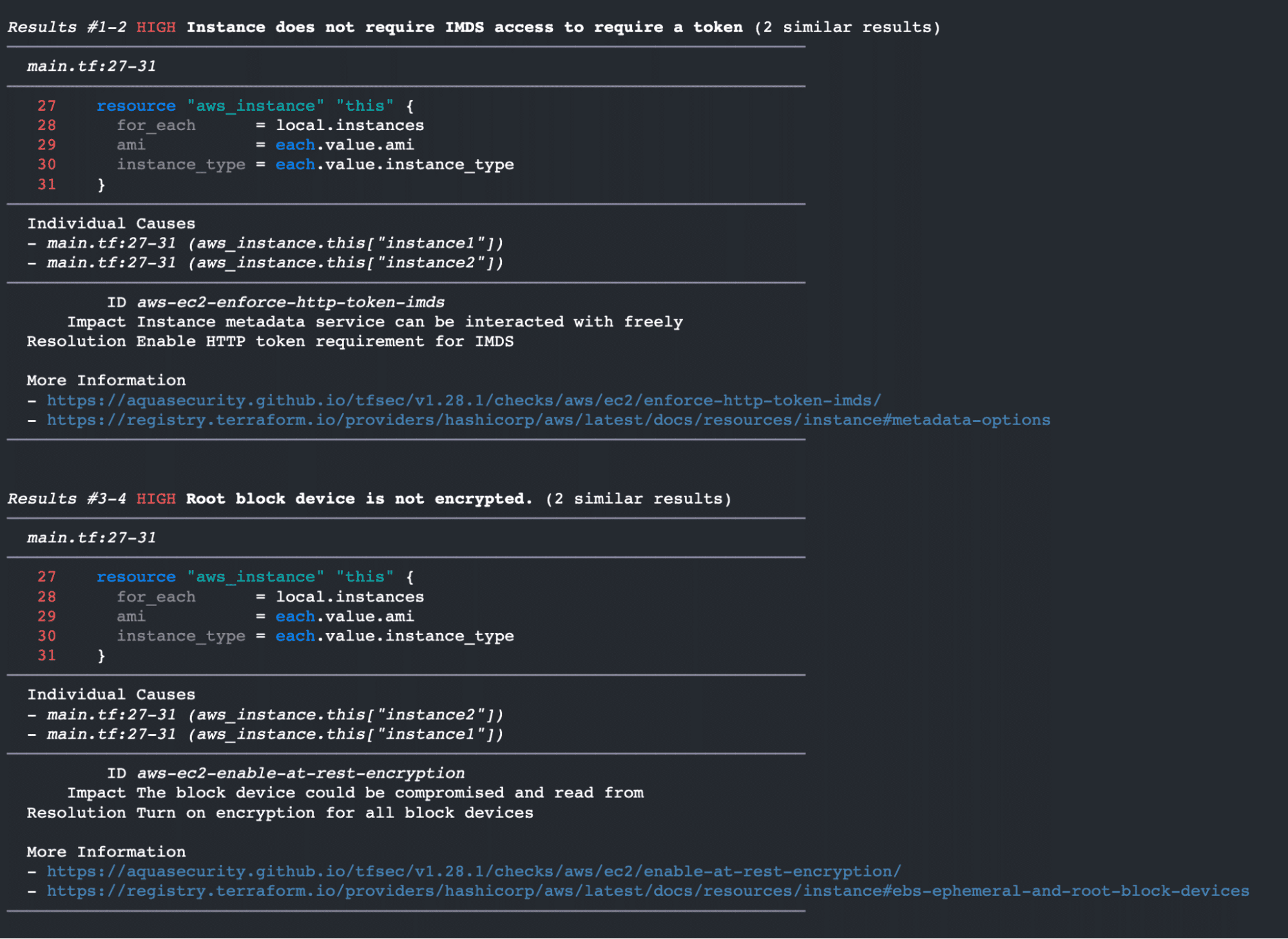Click the first 'More Information' heading
The height and width of the screenshot is (939, 1288).
(106, 381)
